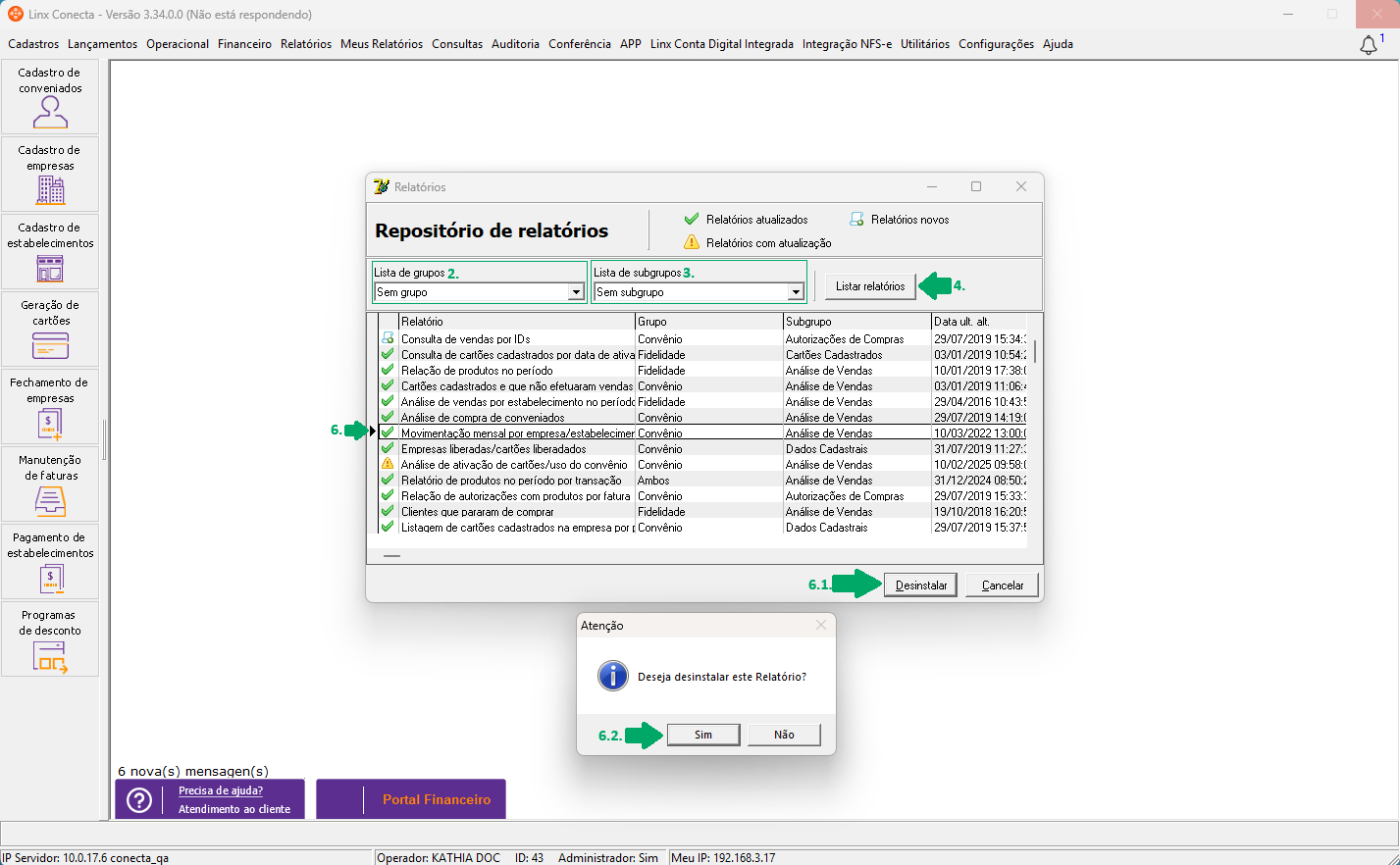1400x865 pixels.
Task: Open the Meus Relatórios menu
Action: [382, 44]
